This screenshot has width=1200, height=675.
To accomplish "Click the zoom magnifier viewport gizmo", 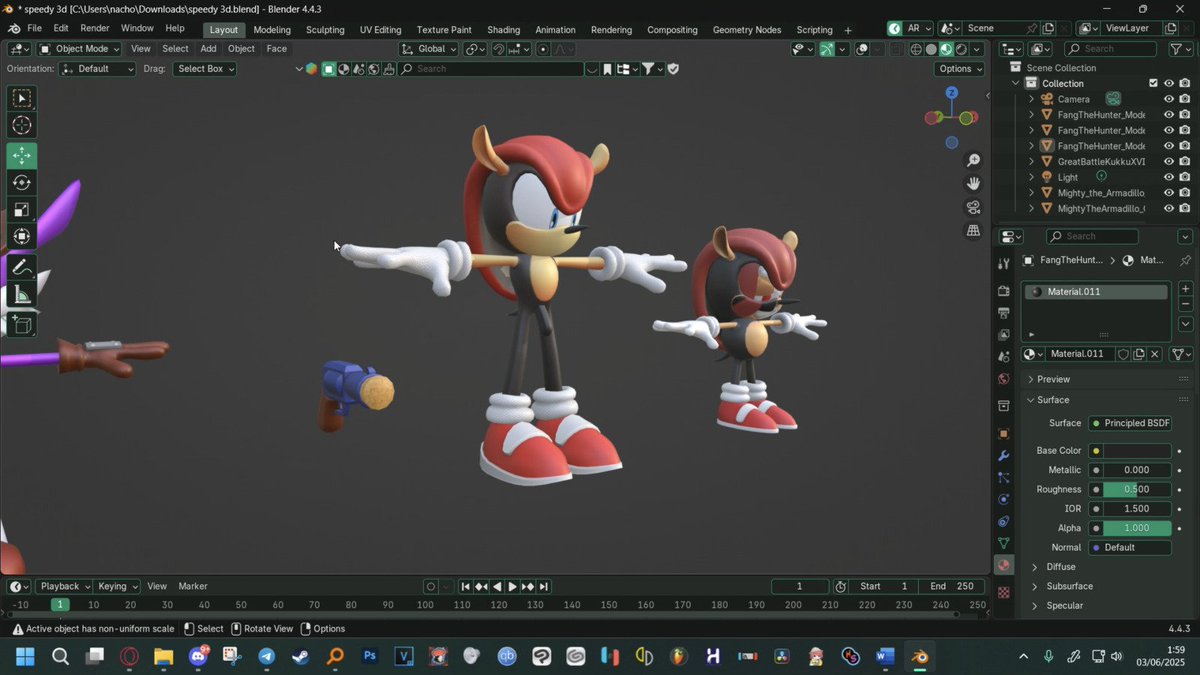I will pyautogui.click(x=973, y=161).
